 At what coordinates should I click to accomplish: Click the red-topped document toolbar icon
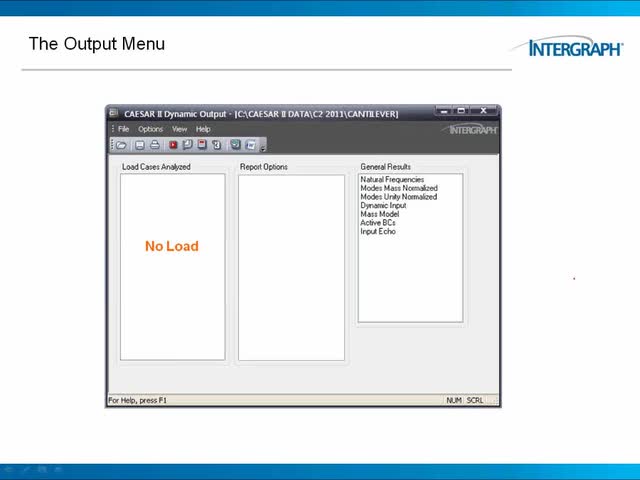point(202,144)
